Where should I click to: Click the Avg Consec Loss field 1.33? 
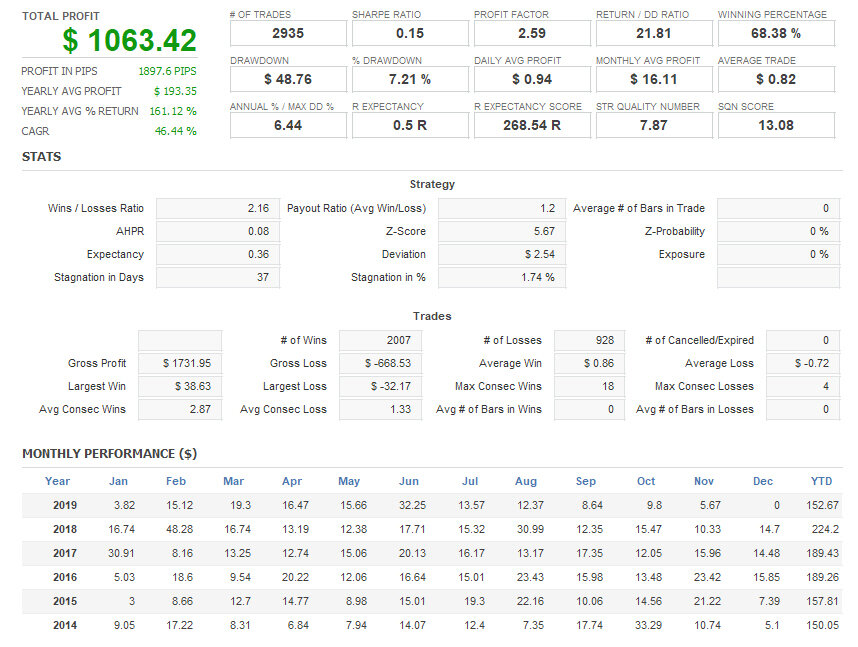[380, 409]
